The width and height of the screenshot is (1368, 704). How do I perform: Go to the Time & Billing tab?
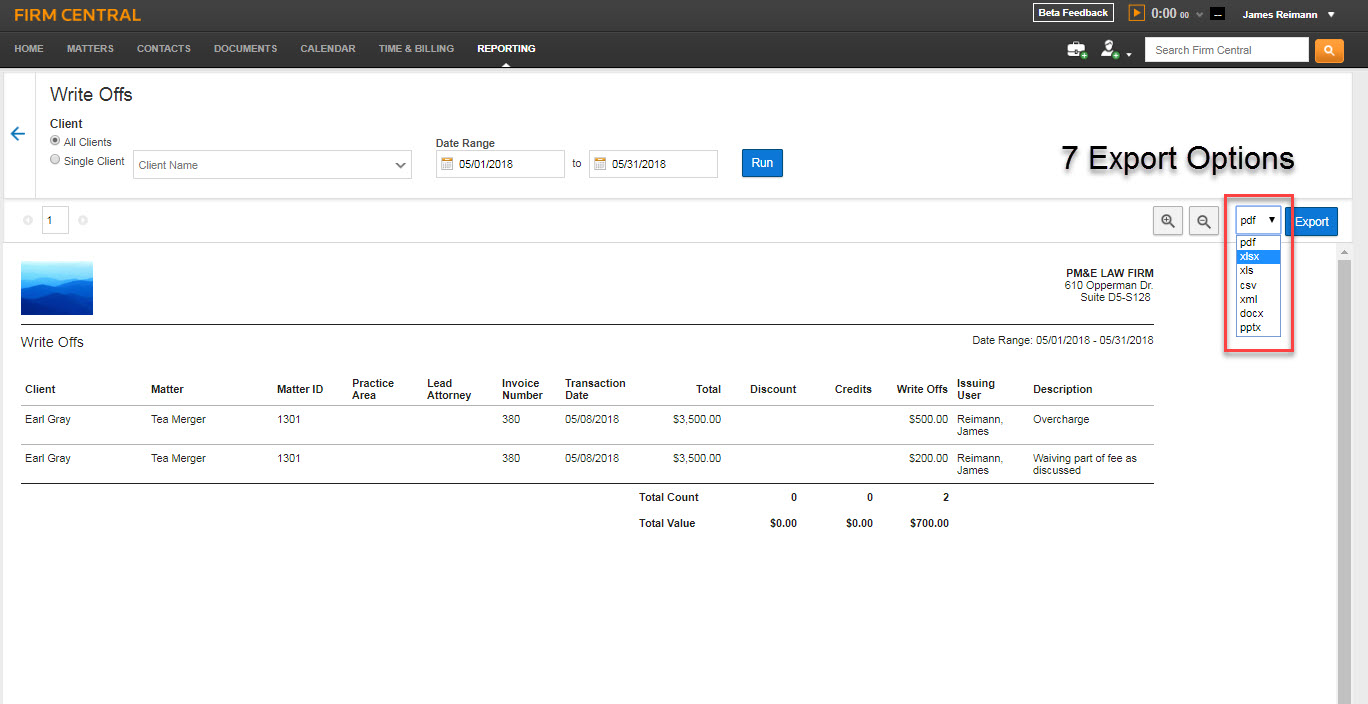[416, 49]
